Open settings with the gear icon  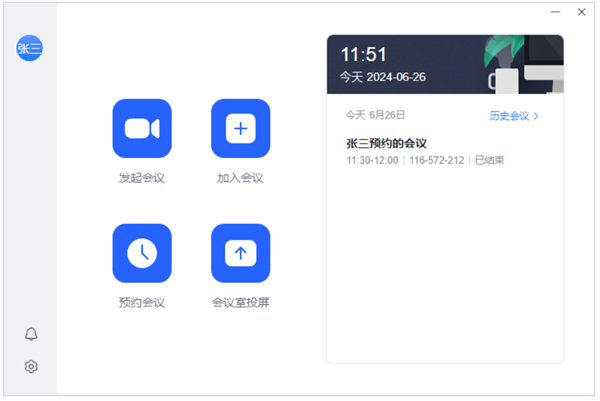pyautogui.click(x=31, y=367)
